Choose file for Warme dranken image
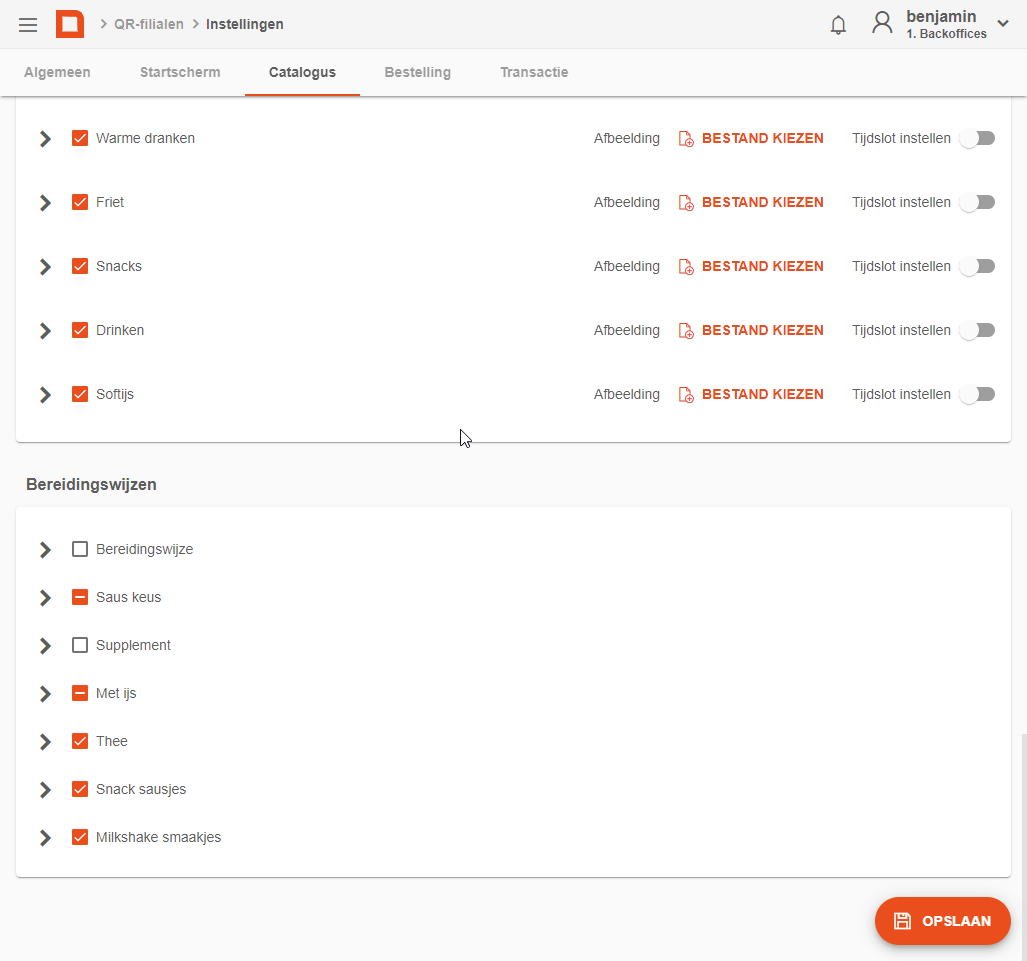The image size is (1027, 961). (x=762, y=138)
